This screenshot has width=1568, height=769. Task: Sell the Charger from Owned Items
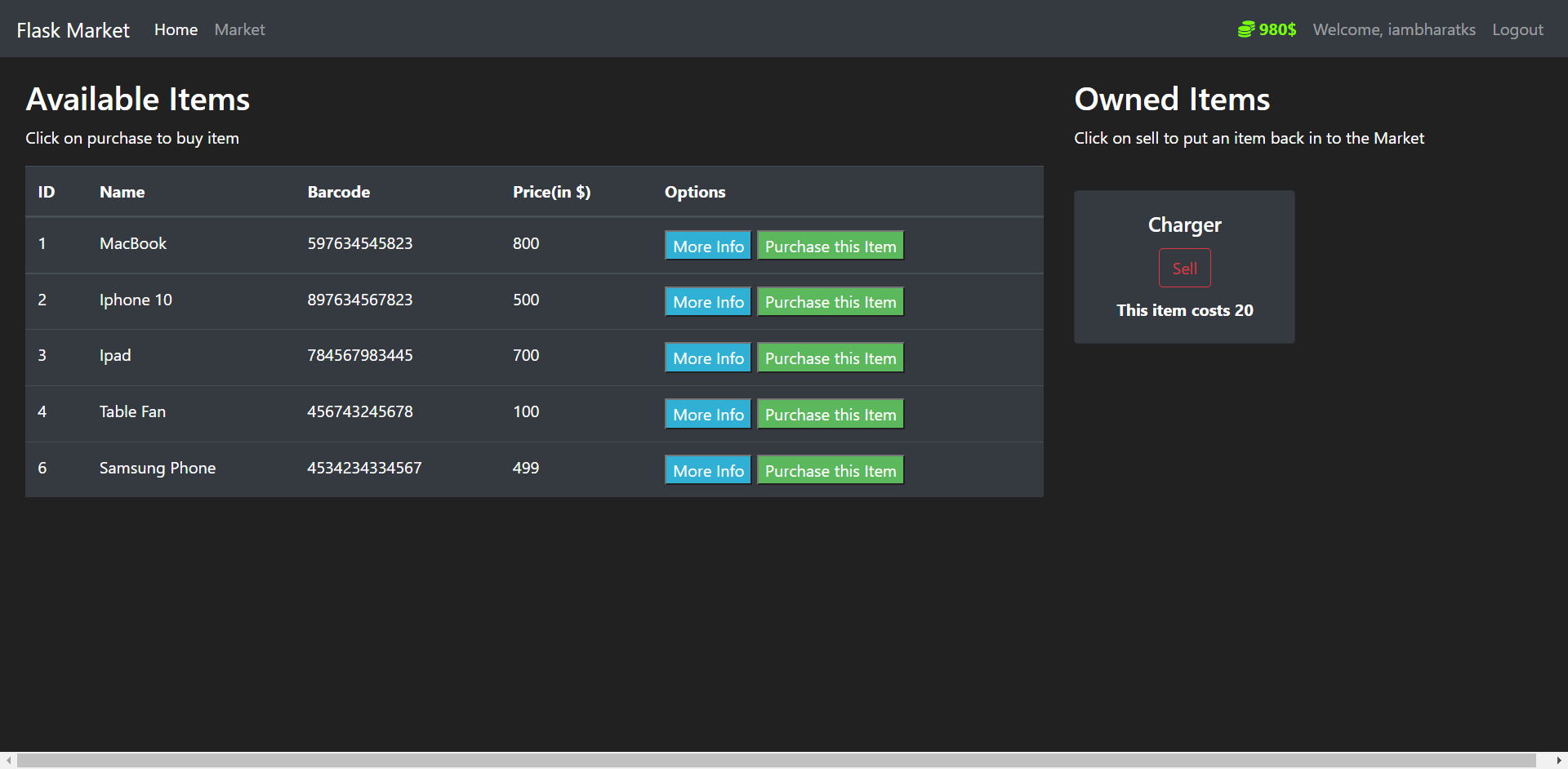tap(1184, 267)
